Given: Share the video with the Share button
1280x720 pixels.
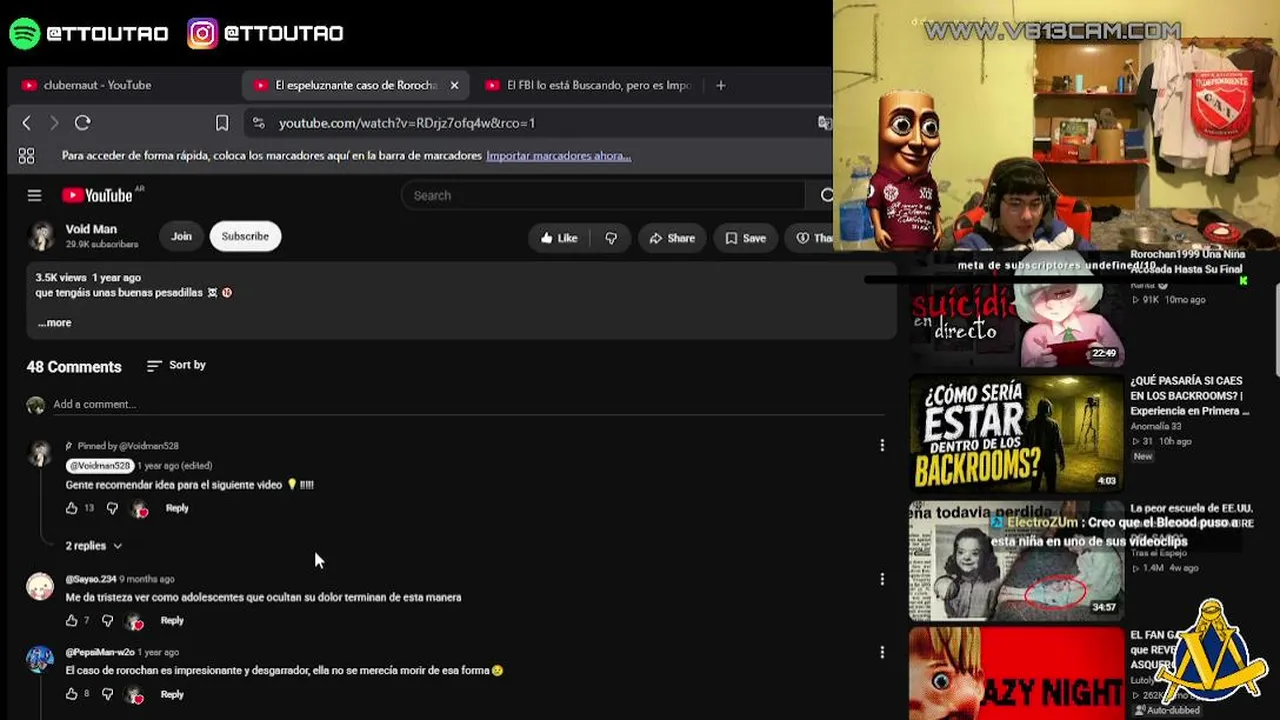Looking at the screenshot, I should (x=672, y=238).
